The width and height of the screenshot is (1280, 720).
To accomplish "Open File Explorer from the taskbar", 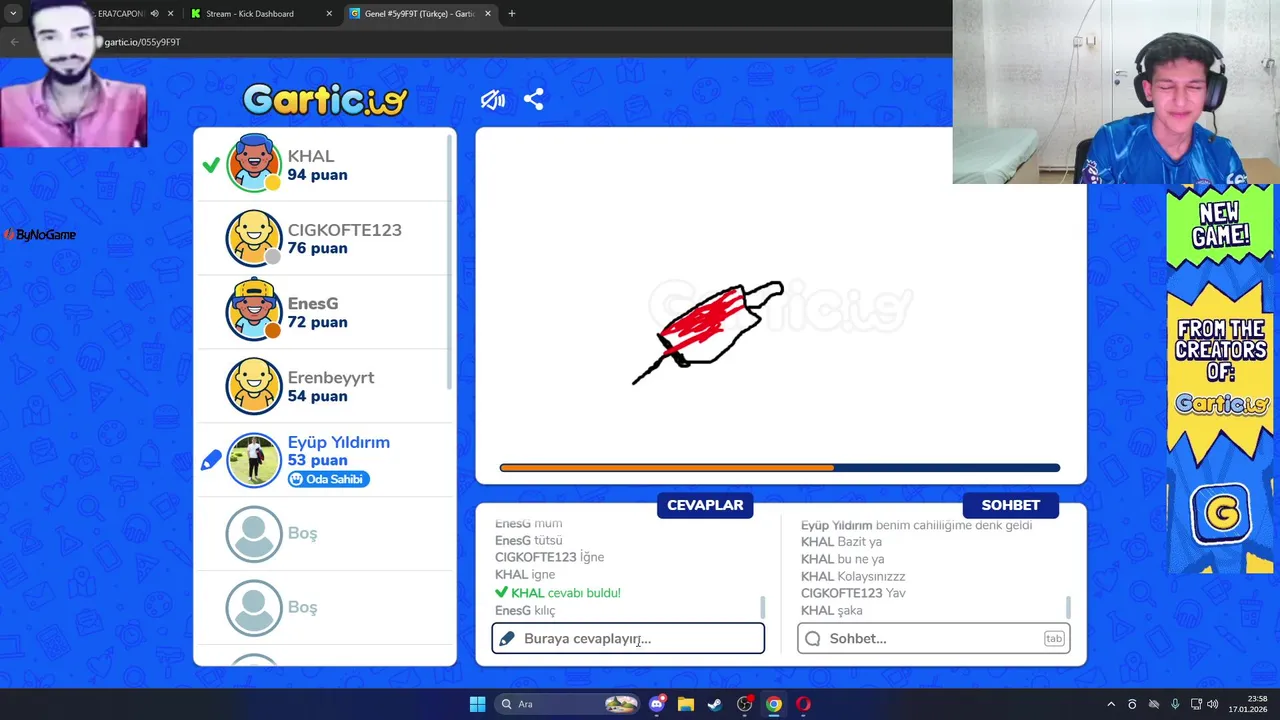I will coord(686,704).
